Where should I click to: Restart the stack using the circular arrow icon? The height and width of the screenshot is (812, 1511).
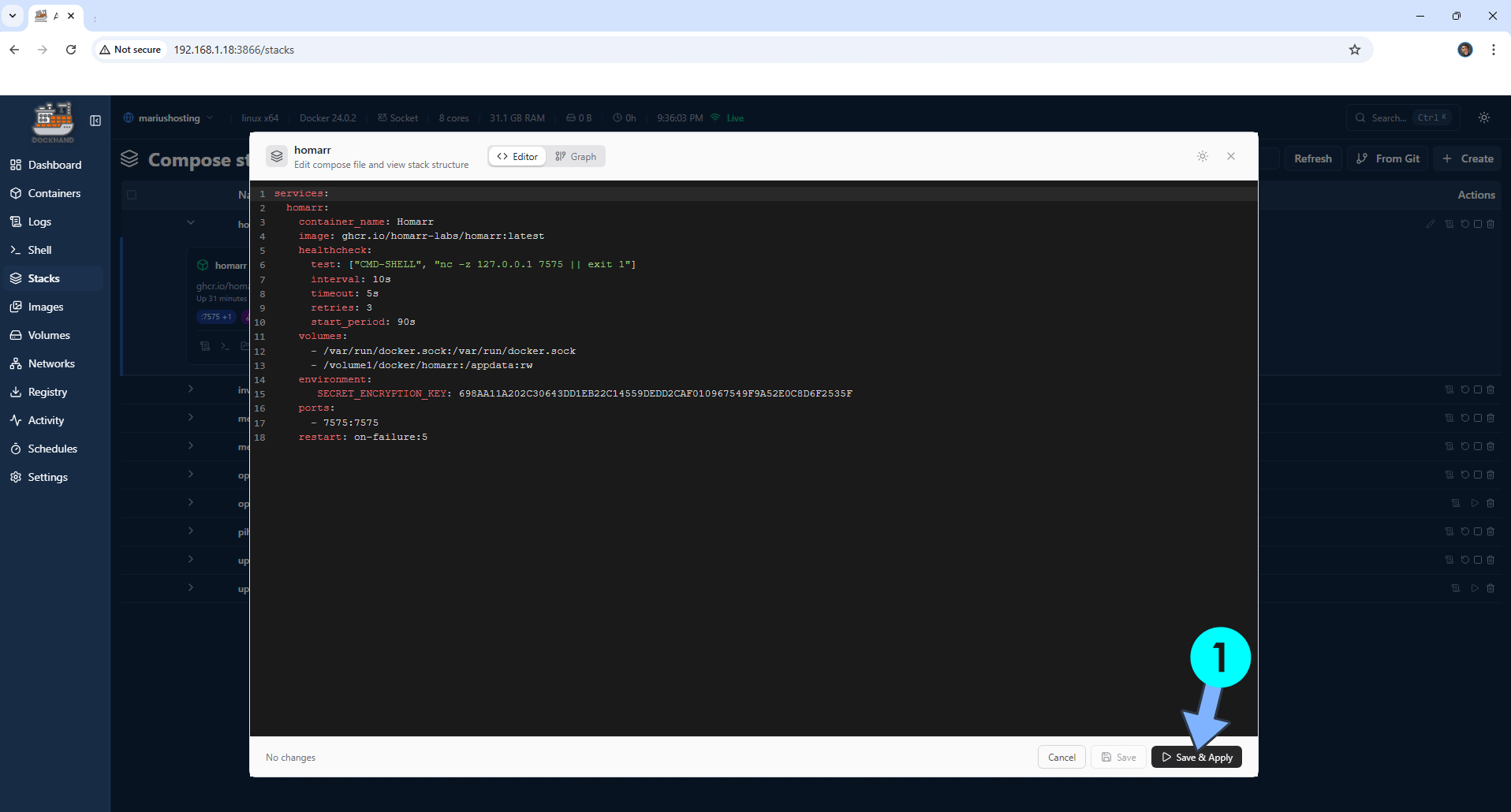[x=1464, y=224]
